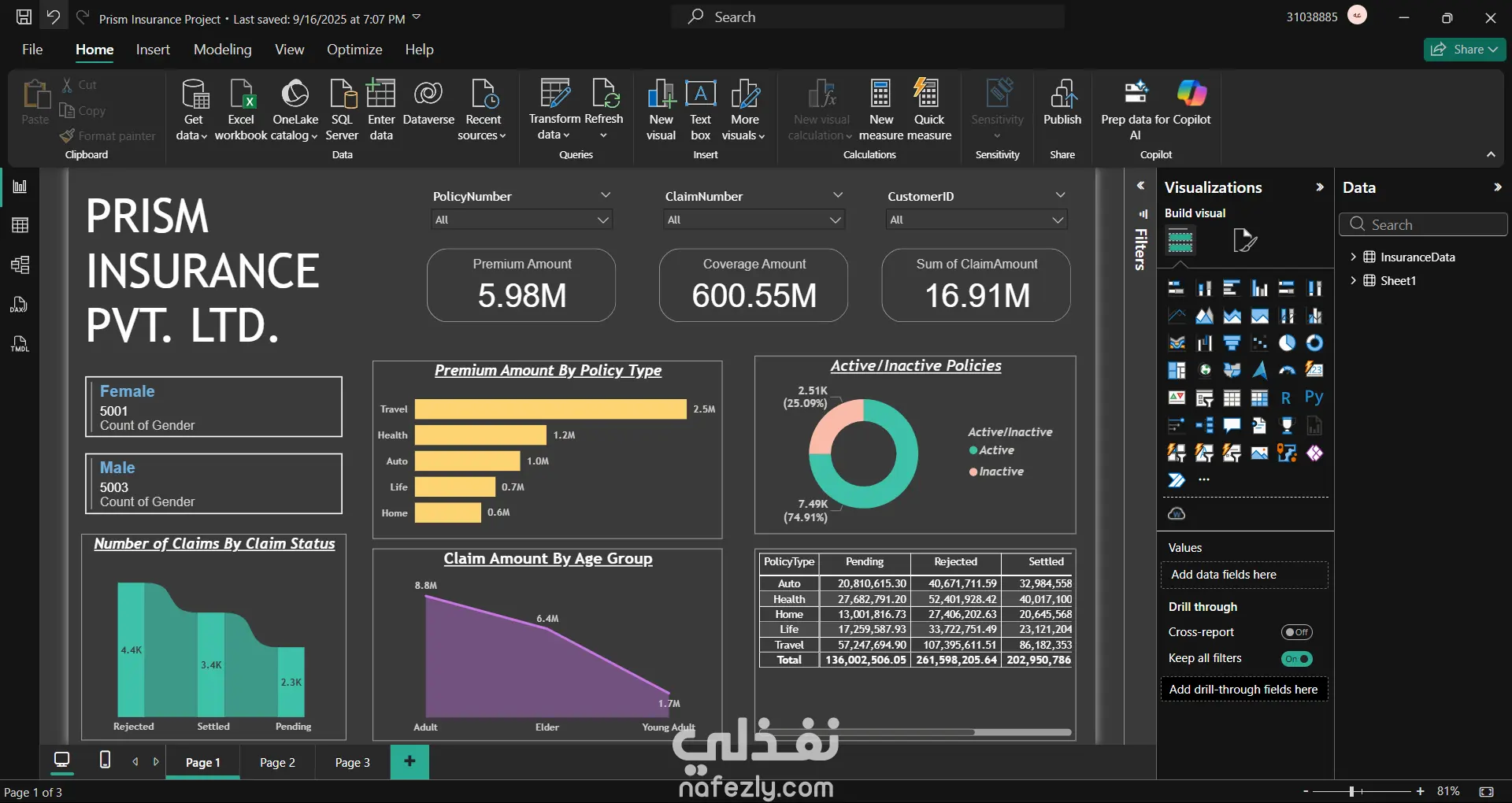Expand the Filters pane
The width and height of the screenshot is (1512, 803).
tap(1140, 186)
